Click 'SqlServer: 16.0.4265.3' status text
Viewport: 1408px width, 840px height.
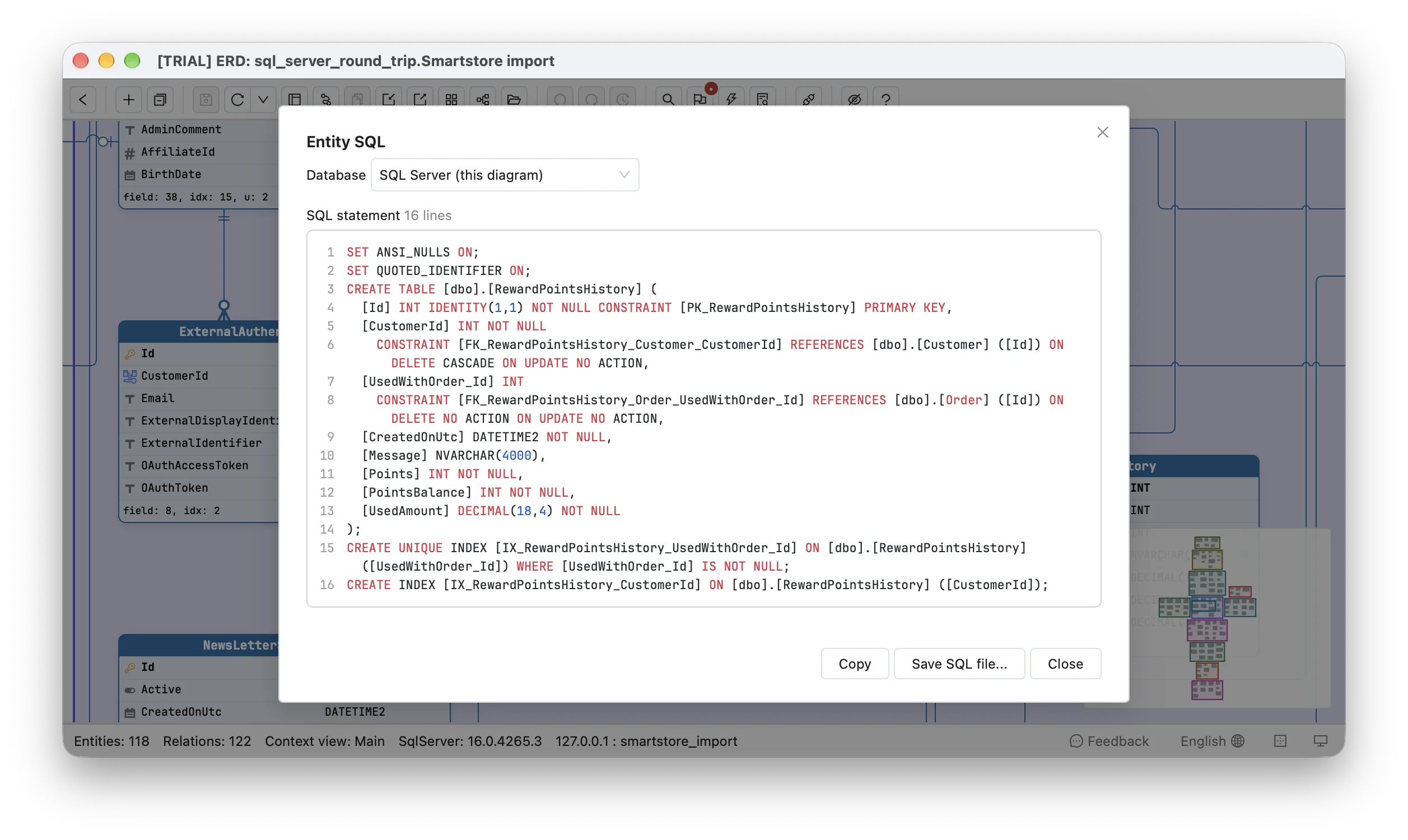[470, 741]
